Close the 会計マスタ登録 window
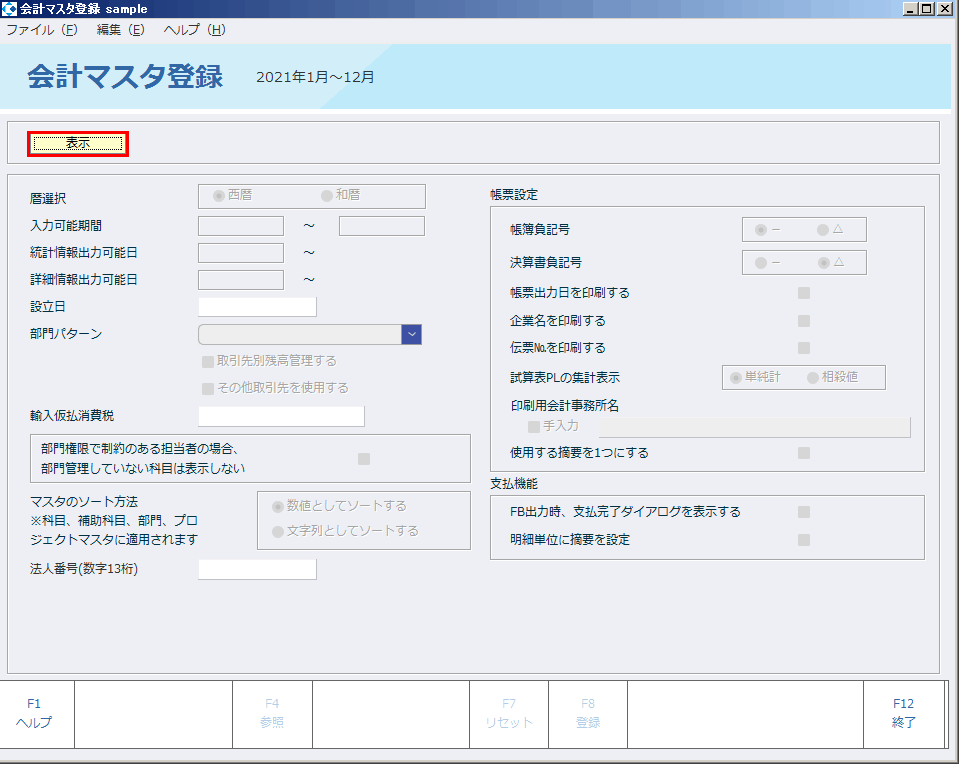The width and height of the screenshot is (959, 764). point(945,9)
